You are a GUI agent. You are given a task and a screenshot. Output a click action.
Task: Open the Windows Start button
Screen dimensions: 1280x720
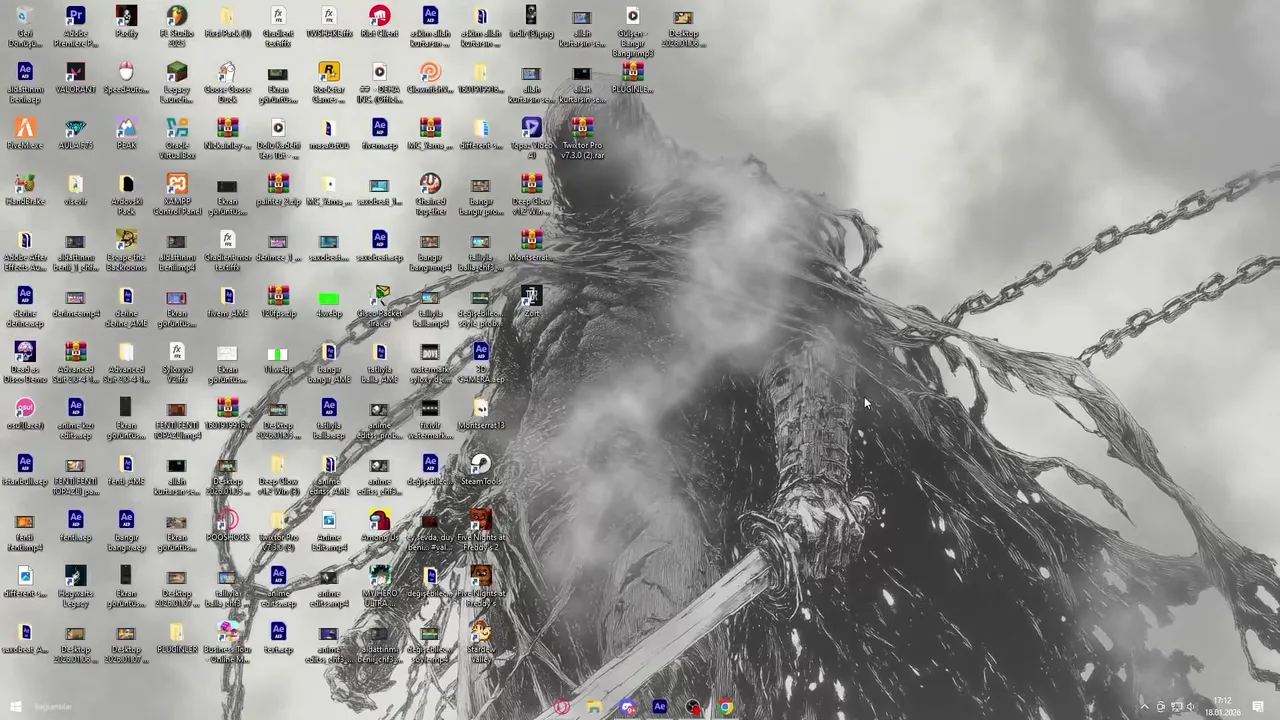15,707
